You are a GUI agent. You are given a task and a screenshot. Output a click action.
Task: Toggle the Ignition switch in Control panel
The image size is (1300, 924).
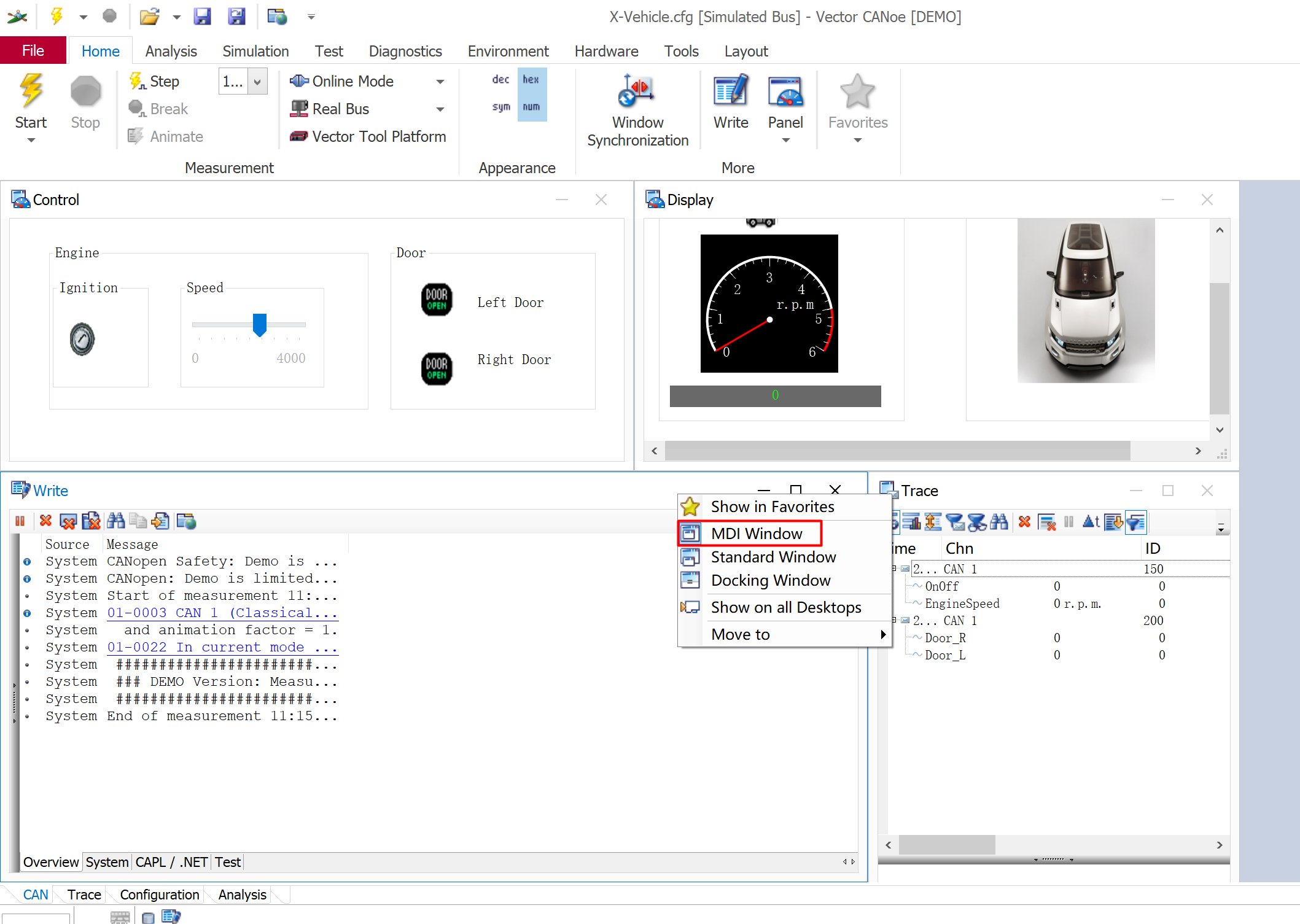83,339
